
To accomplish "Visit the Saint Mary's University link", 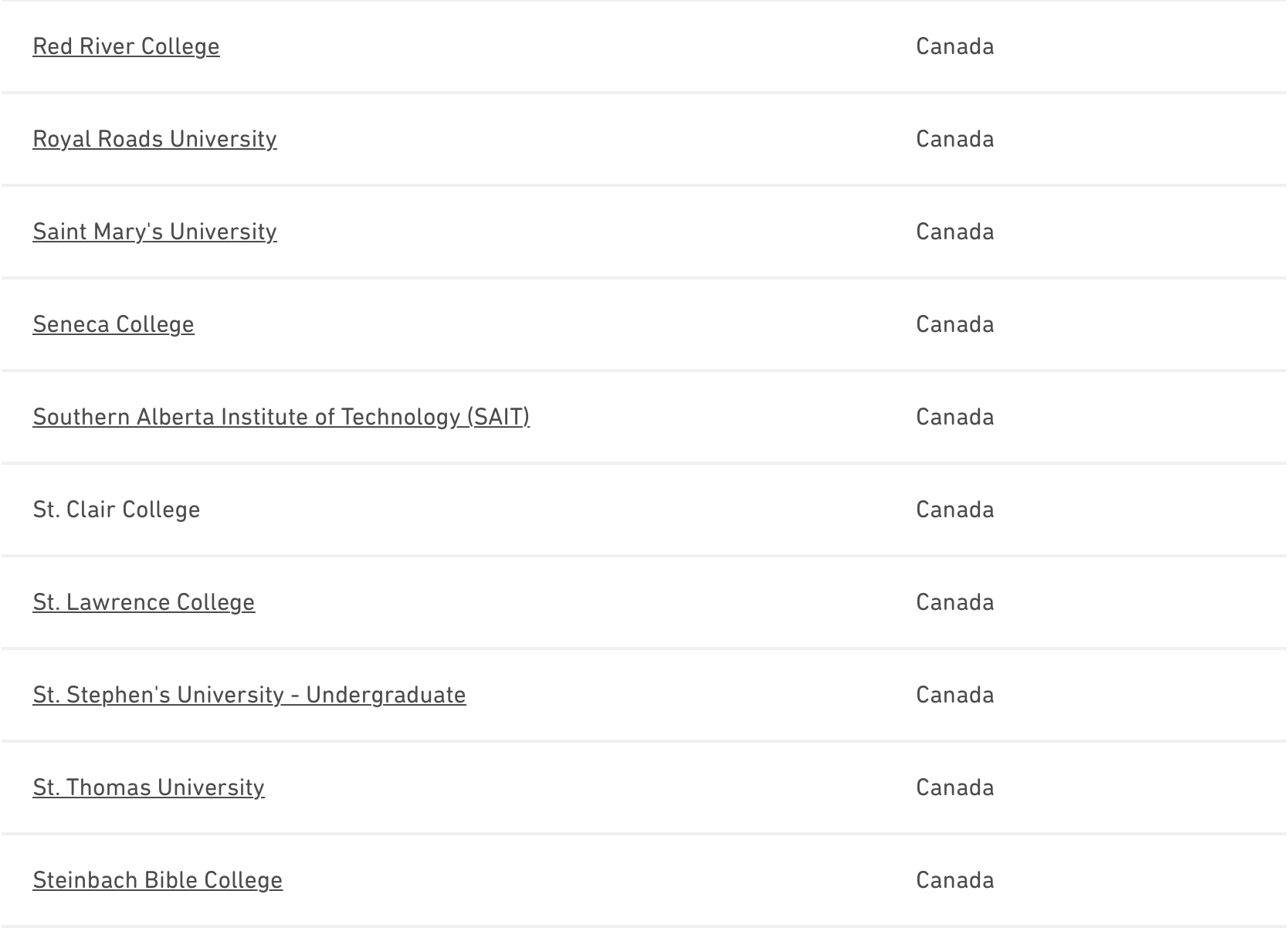I will [154, 232].
